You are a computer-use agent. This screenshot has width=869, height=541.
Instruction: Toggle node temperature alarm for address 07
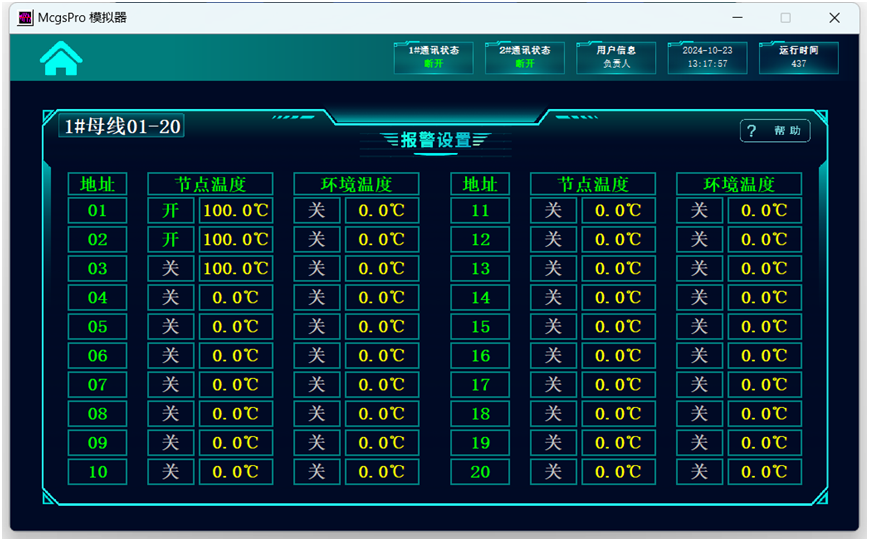pos(171,385)
